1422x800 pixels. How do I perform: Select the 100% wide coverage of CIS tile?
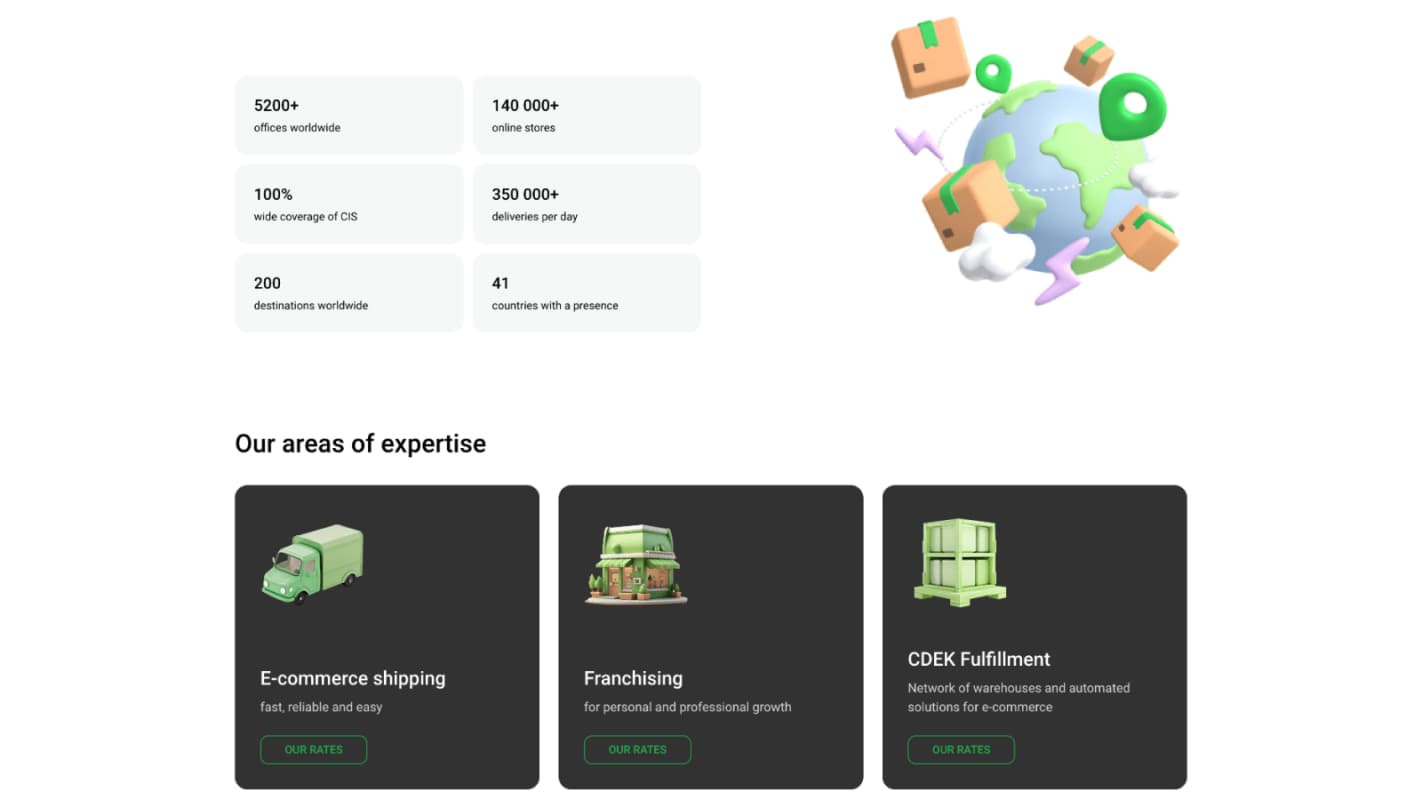[x=349, y=204]
